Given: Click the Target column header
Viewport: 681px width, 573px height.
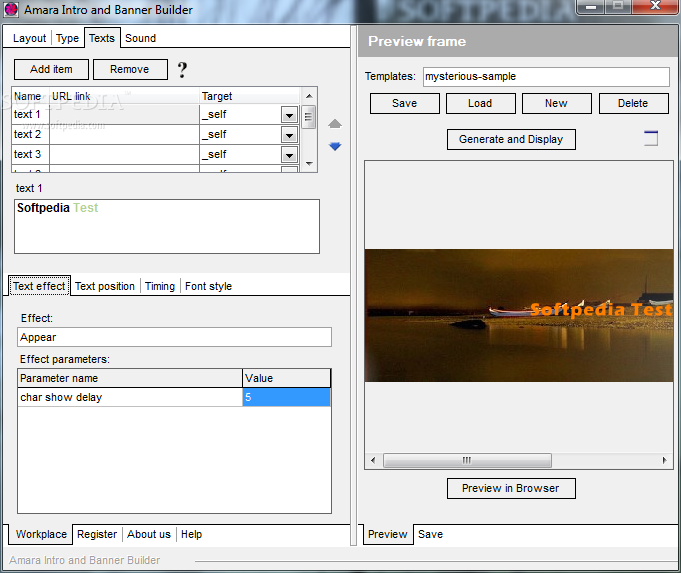Looking at the screenshot, I should click(249, 96).
